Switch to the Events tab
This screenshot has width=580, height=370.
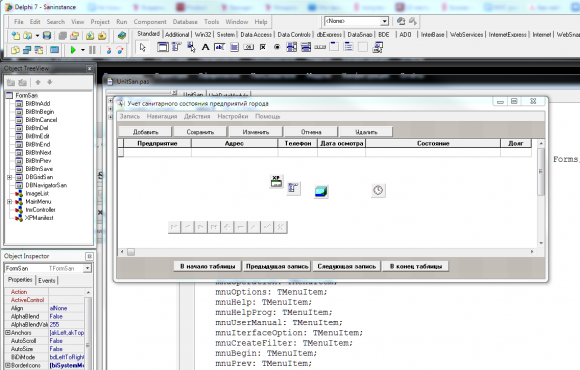point(47,280)
